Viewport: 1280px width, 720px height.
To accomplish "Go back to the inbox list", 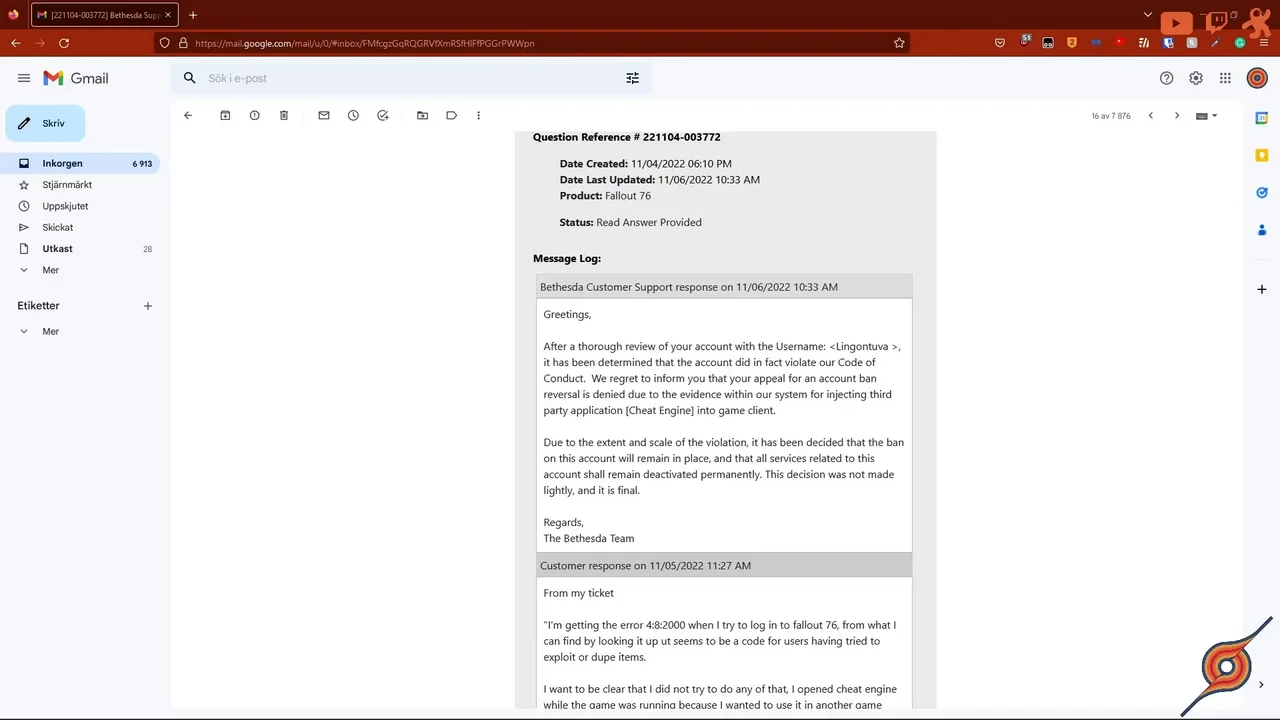I will click(188, 116).
